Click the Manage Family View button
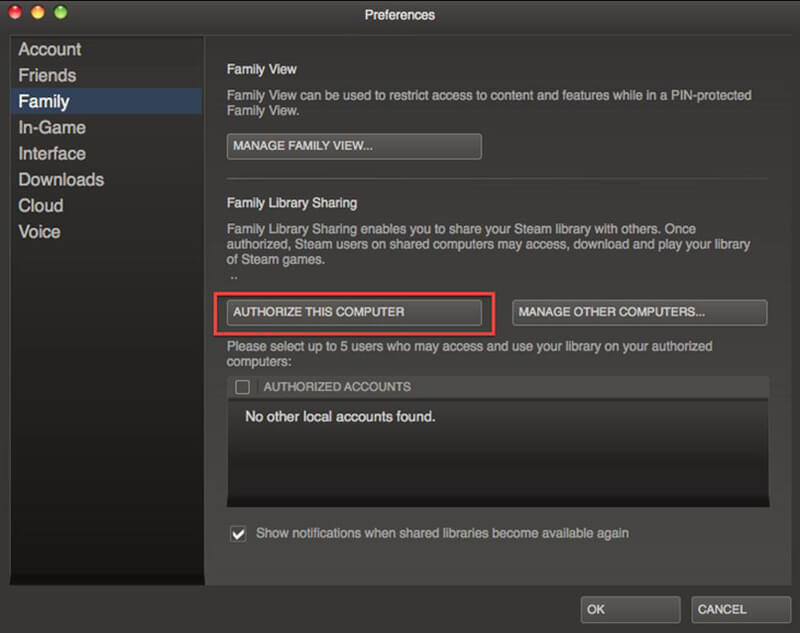This screenshot has width=800, height=633. pos(354,146)
